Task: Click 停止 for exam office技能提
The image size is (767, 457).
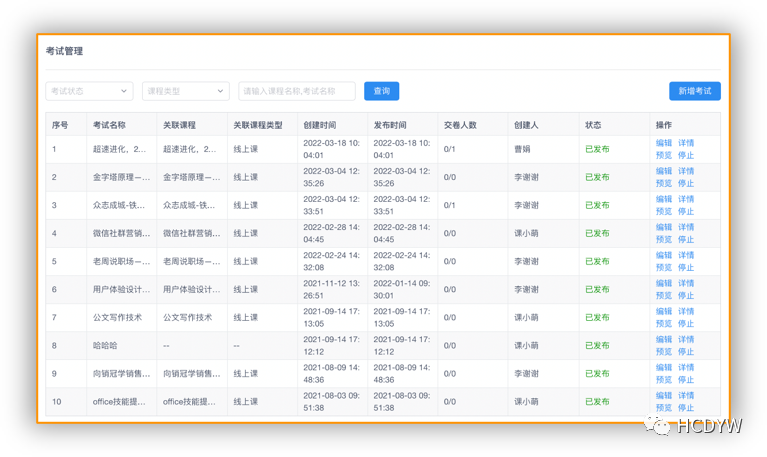Action: point(686,408)
